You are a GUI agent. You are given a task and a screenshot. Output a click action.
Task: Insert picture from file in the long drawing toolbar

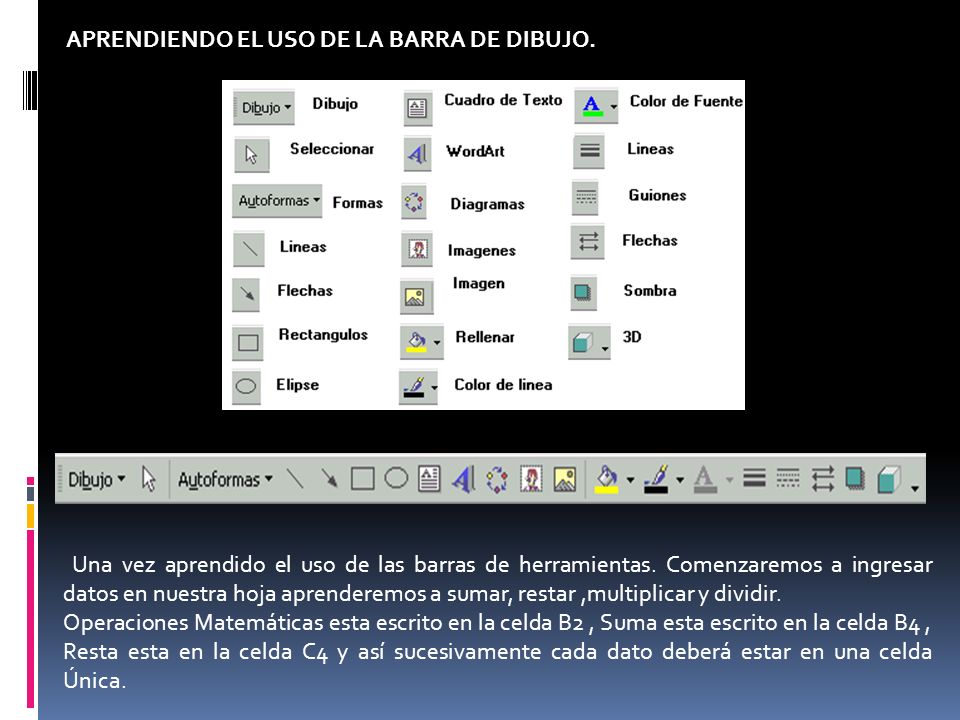click(564, 479)
